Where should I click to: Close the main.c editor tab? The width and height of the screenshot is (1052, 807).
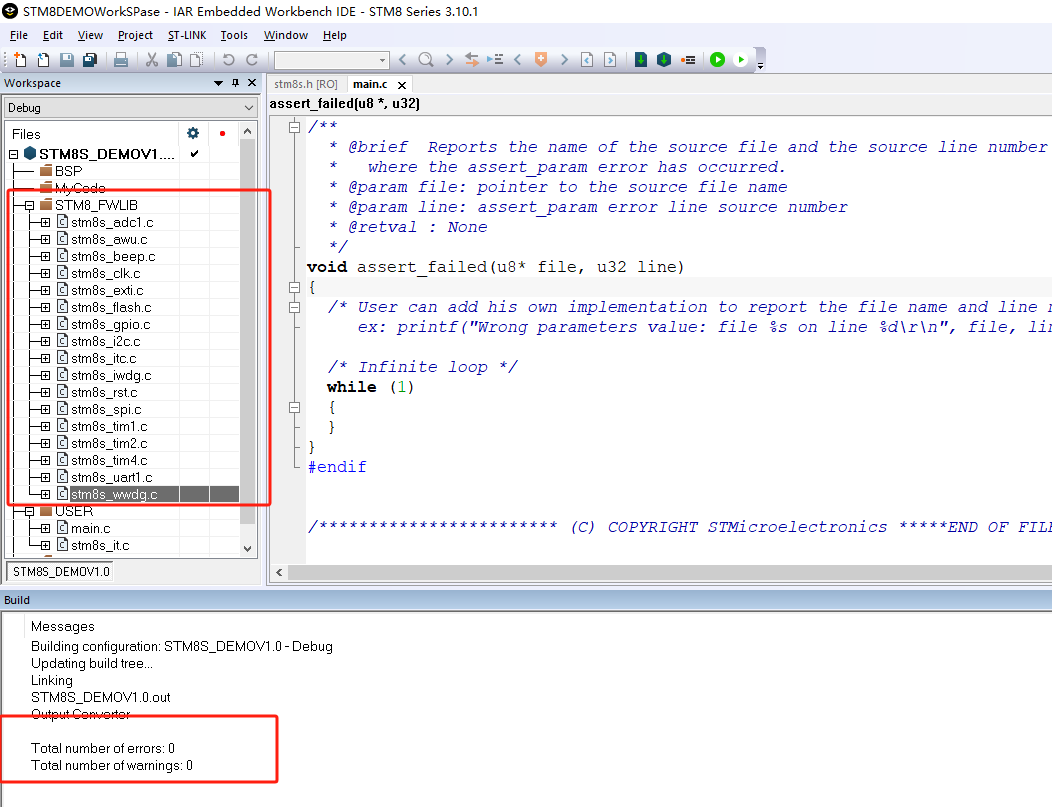[x=402, y=85]
